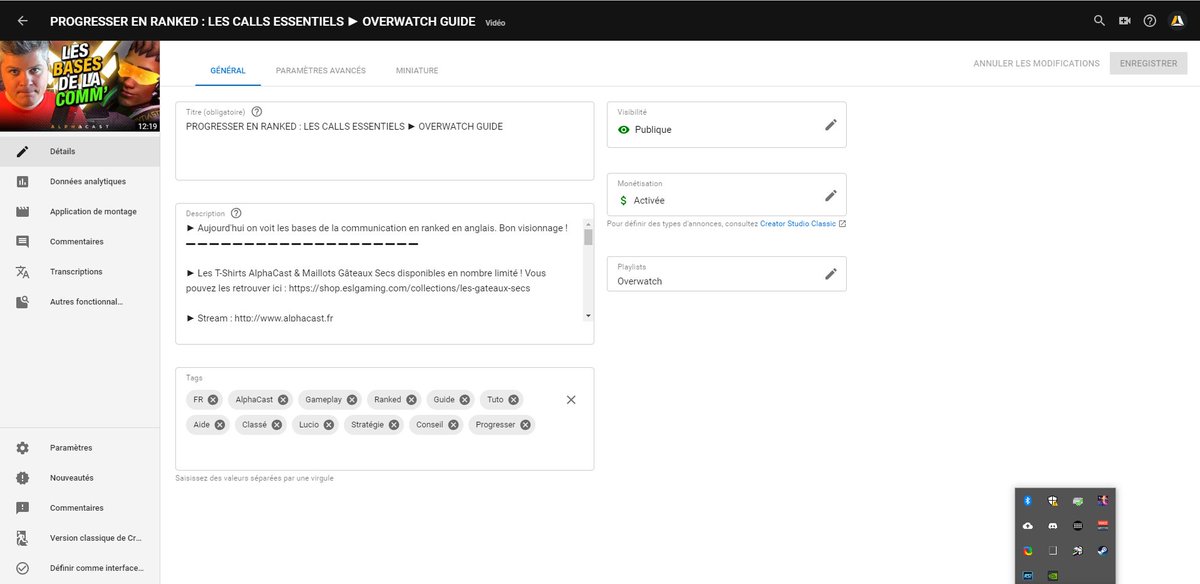The height and width of the screenshot is (584, 1200).
Task: Select the Général tab
Action: (228, 71)
